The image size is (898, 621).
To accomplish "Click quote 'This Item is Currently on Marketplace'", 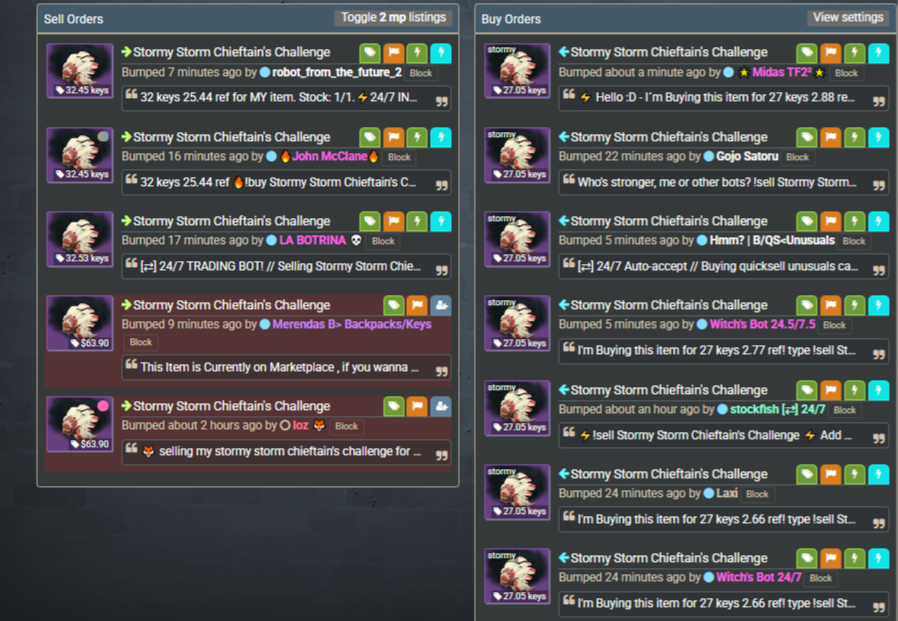I will tap(286, 368).
